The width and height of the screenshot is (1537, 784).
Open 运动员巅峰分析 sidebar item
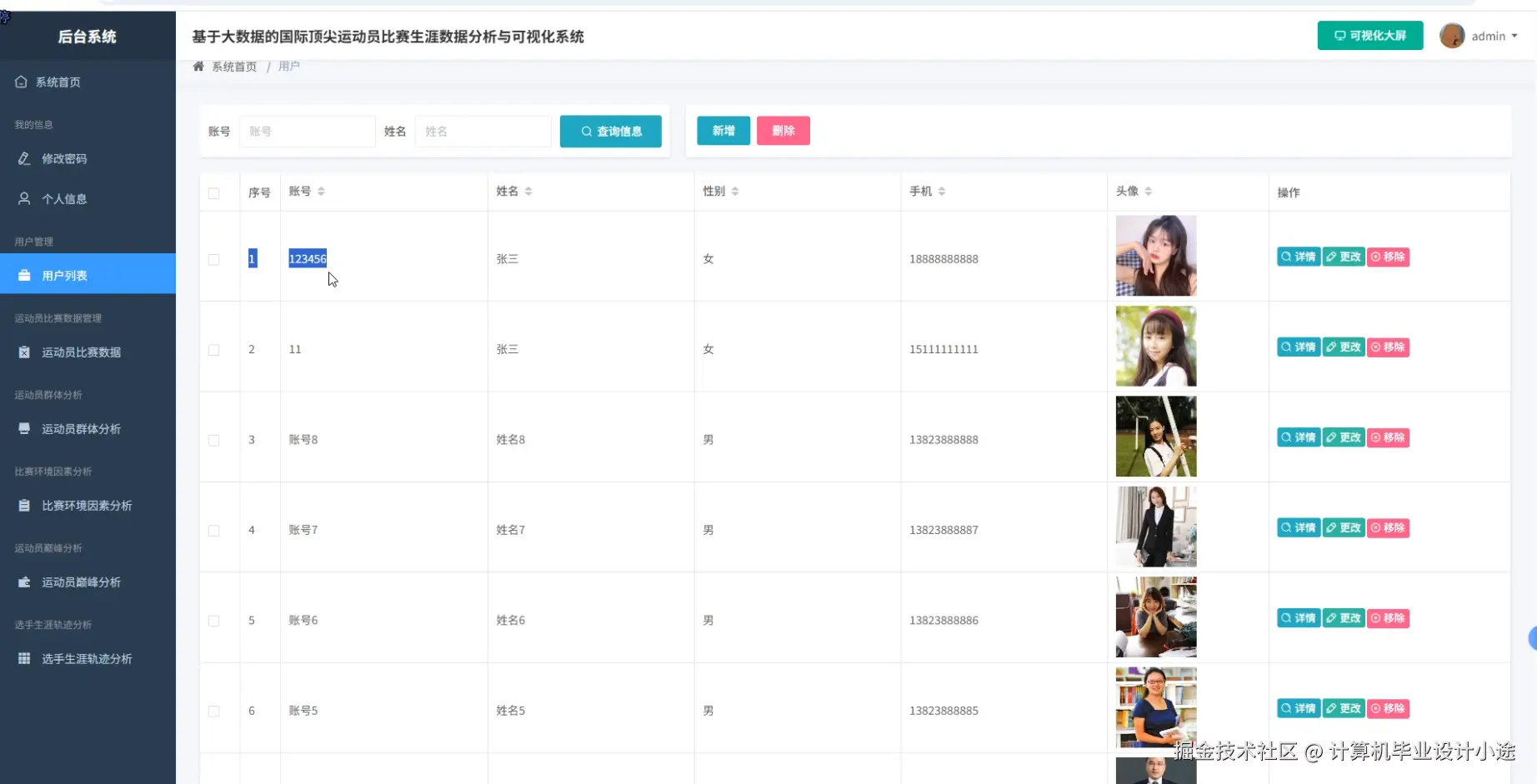click(x=88, y=582)
